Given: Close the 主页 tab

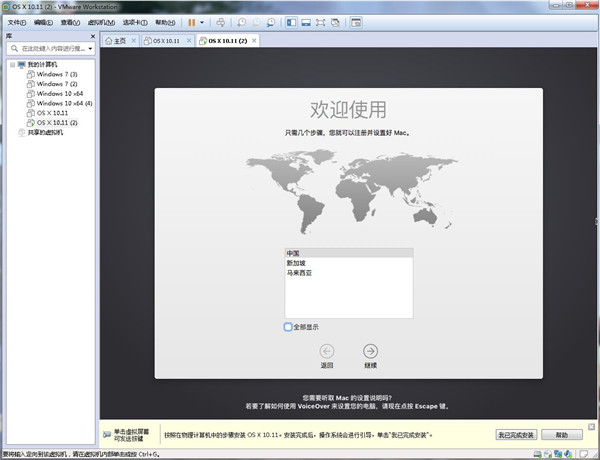Looking at the screenshot, I should point(134,41).
